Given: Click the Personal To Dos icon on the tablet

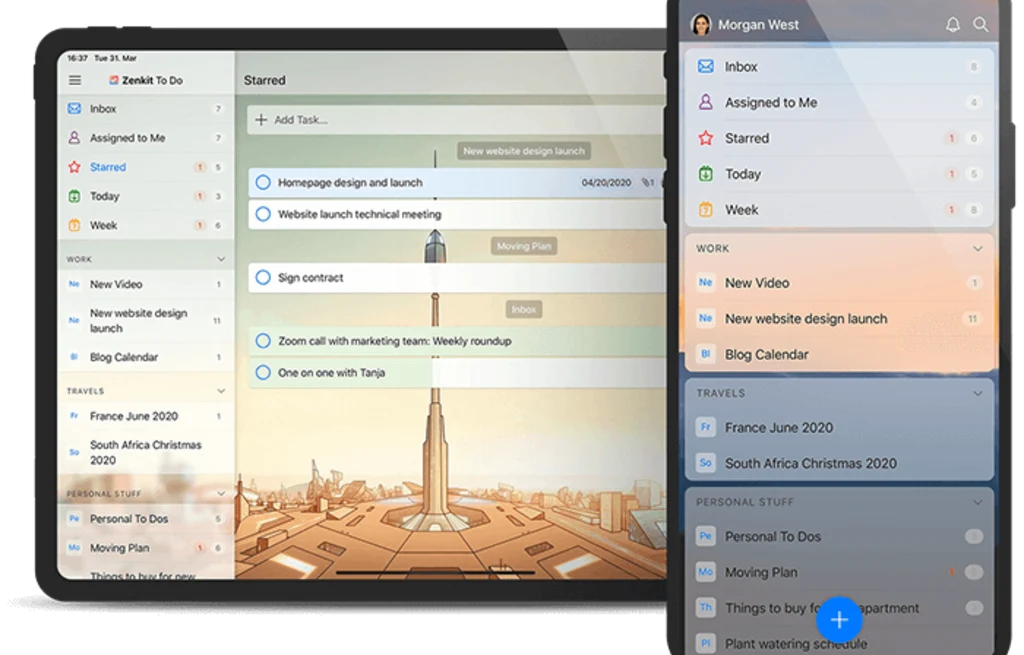Looking at the screenshot, I should 74,519.
